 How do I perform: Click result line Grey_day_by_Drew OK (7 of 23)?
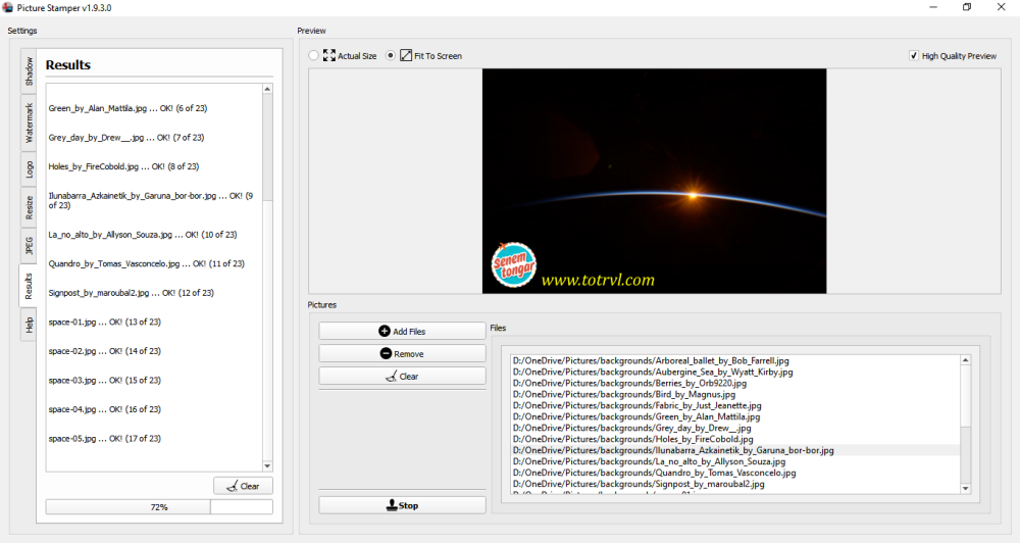click(126, 137)
